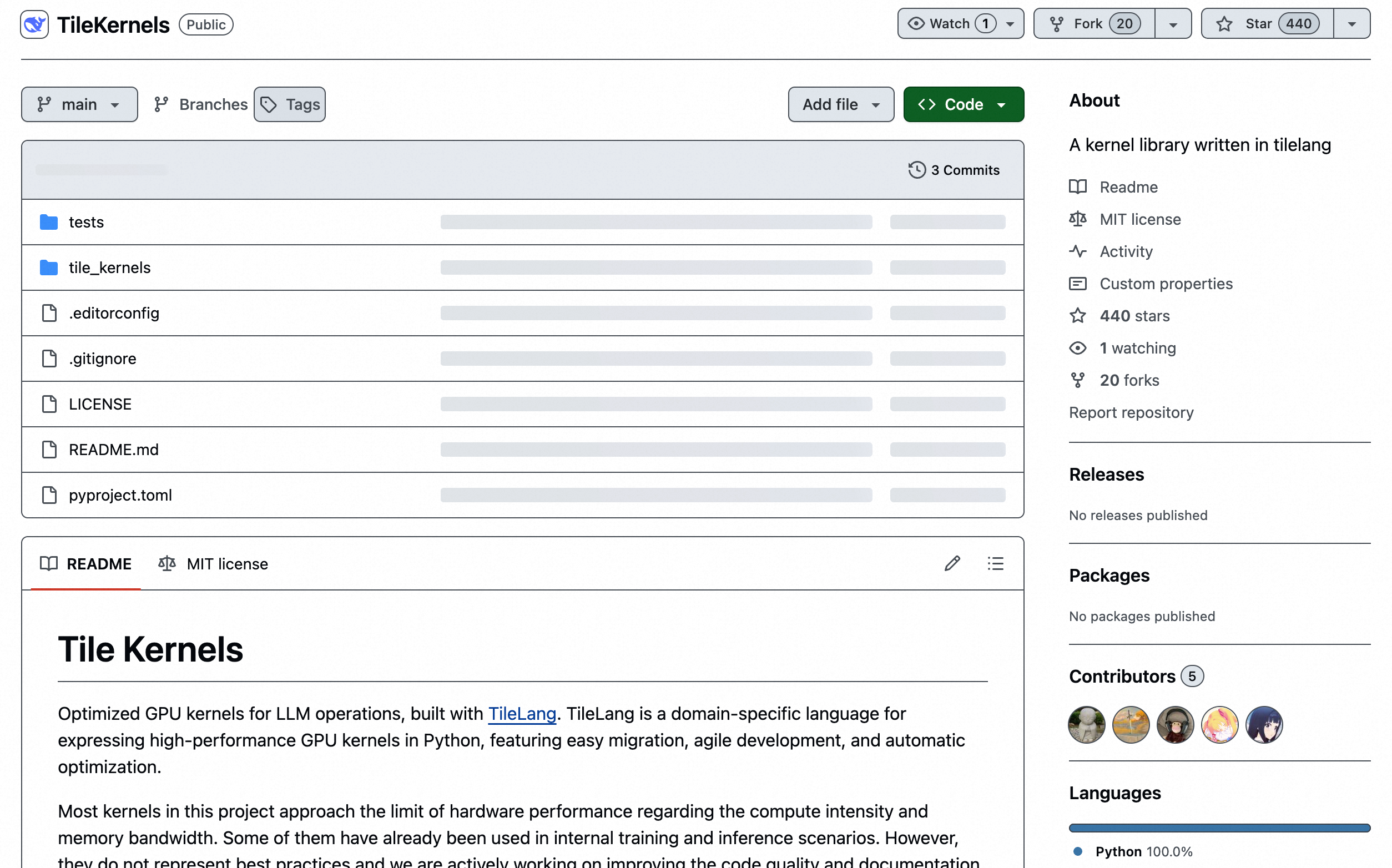This screenshot has width=1392, height=868.
Task: Expand the main branch selector dropdown
Action: tap(79, 104)
